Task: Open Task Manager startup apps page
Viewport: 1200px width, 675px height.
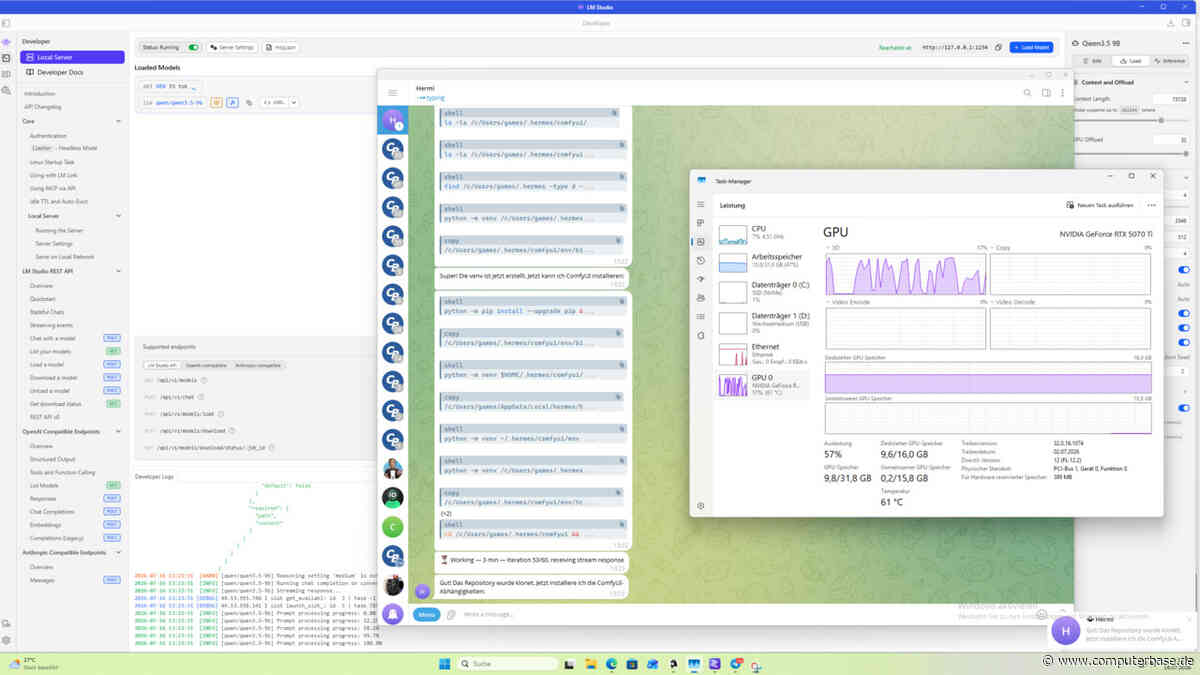Action: pyautogui.click(x=701, y=279)
